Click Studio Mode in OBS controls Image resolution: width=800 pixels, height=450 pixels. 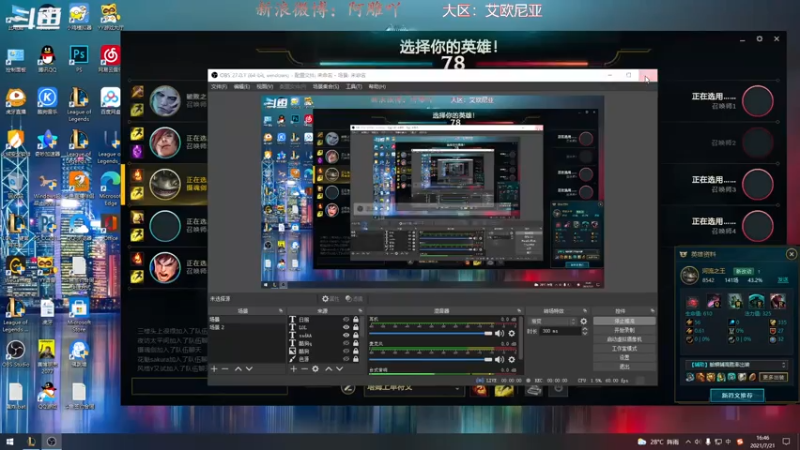pos(624,348)
